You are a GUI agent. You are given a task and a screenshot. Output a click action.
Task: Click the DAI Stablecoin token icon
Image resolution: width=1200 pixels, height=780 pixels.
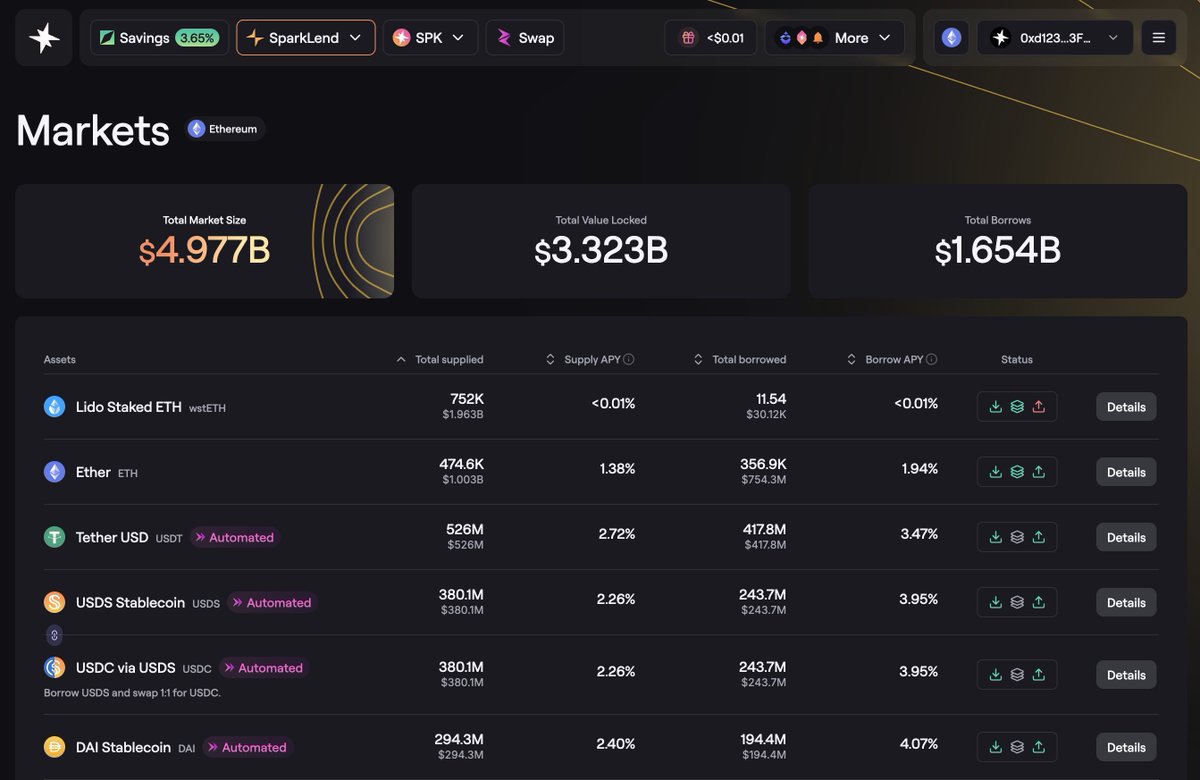point(55,747)
